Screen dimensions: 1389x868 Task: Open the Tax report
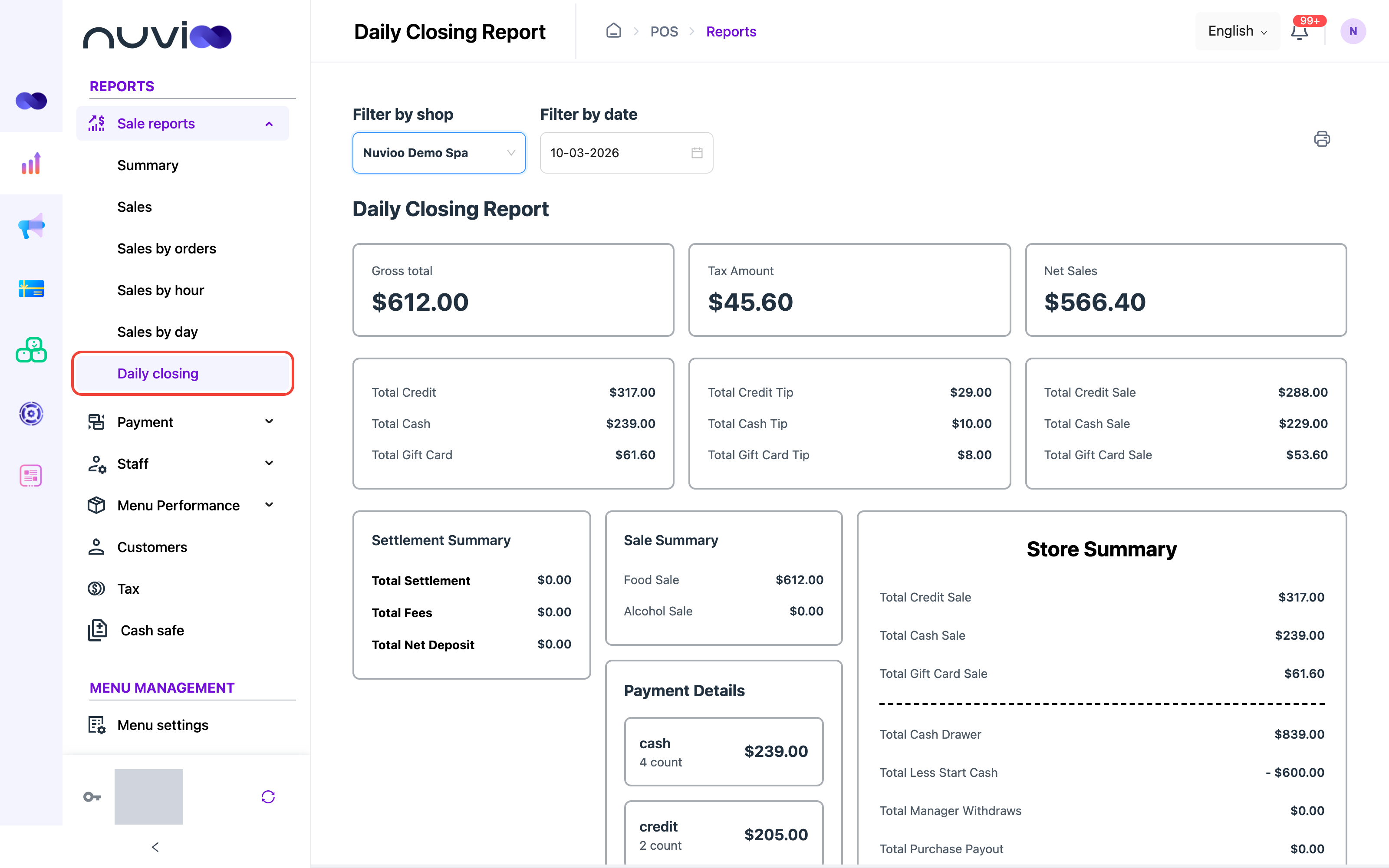tap(128, 589)
